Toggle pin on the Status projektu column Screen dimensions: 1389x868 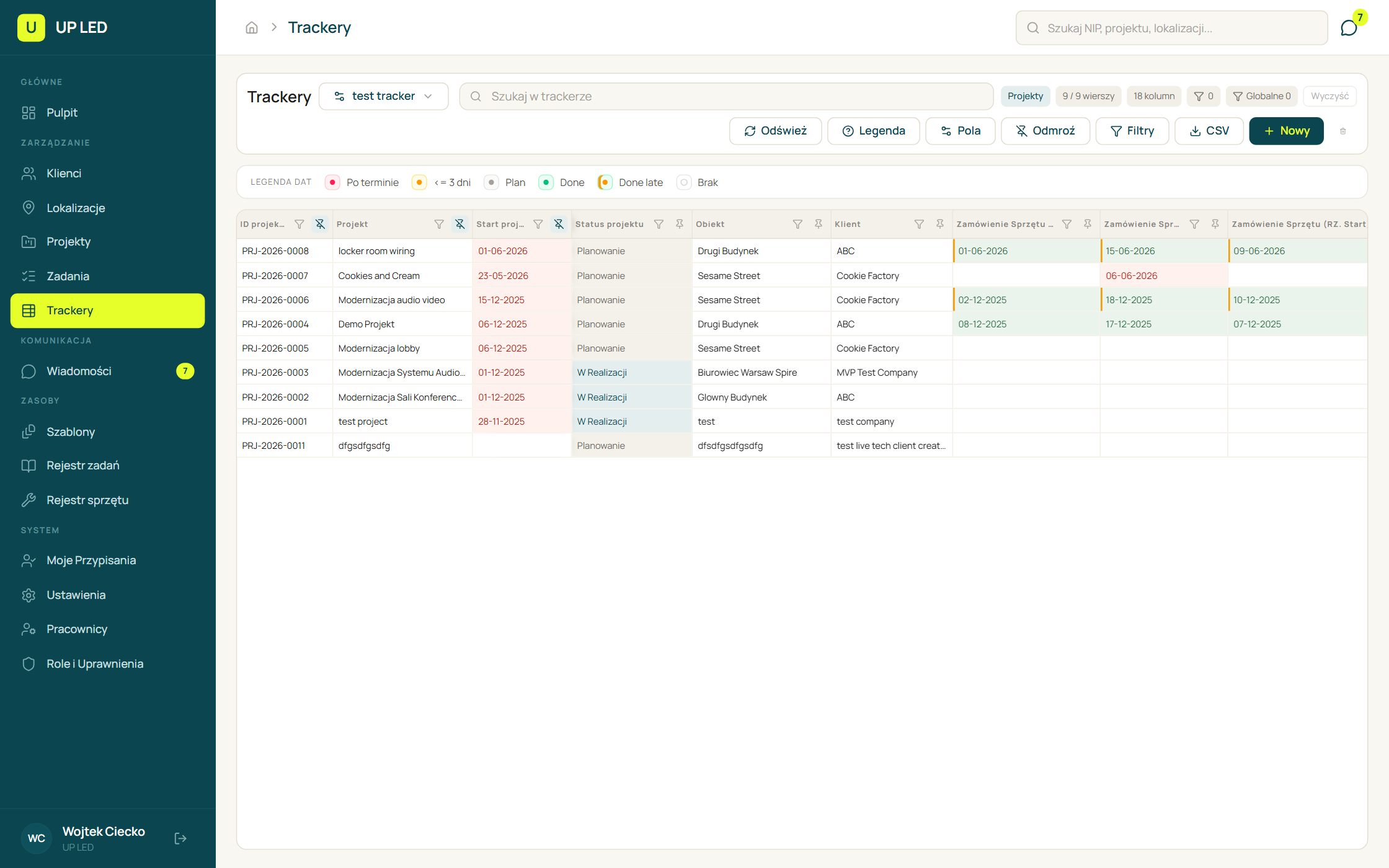click(680, 224)
